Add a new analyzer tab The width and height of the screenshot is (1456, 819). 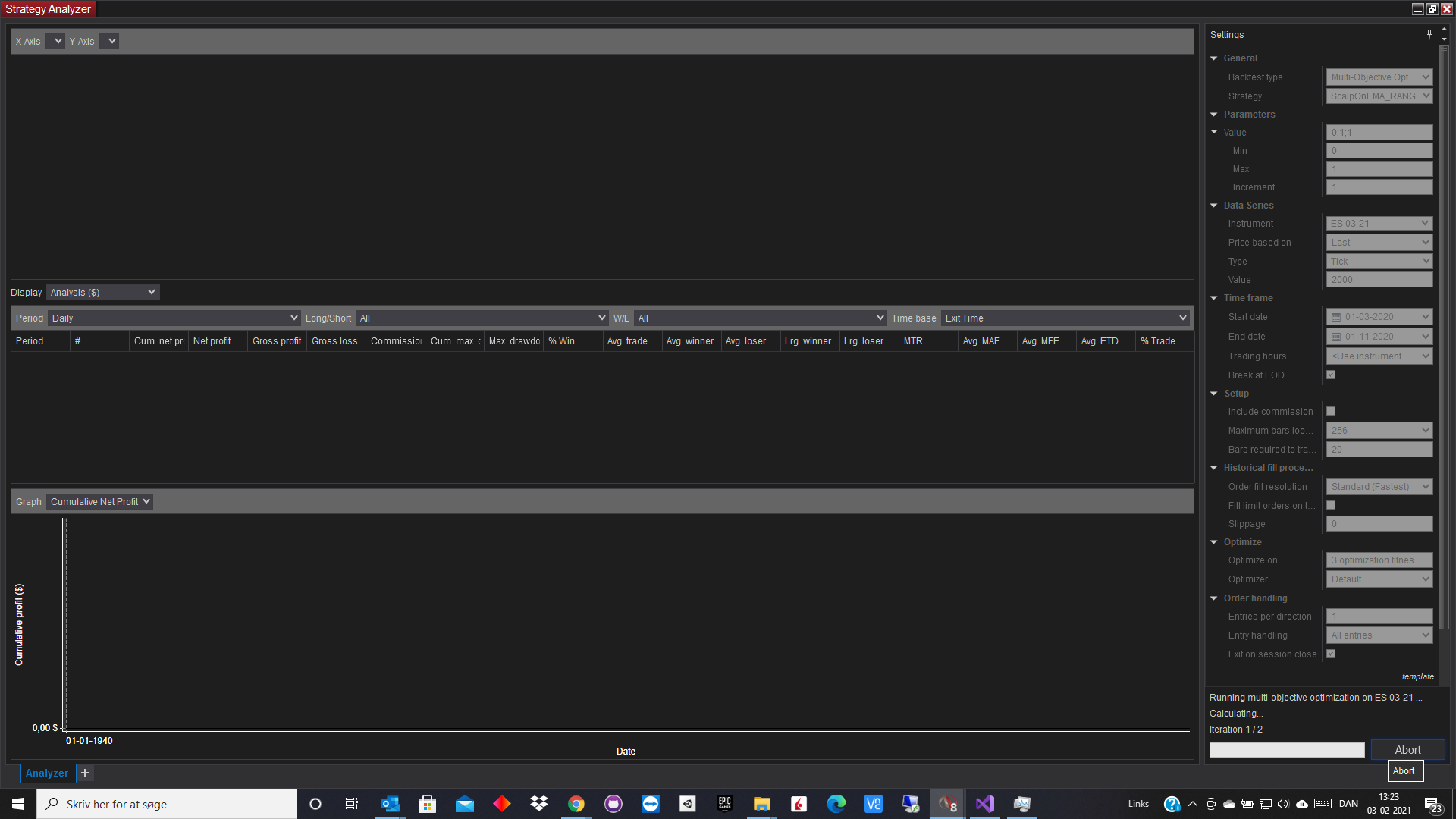click(85, 773)
